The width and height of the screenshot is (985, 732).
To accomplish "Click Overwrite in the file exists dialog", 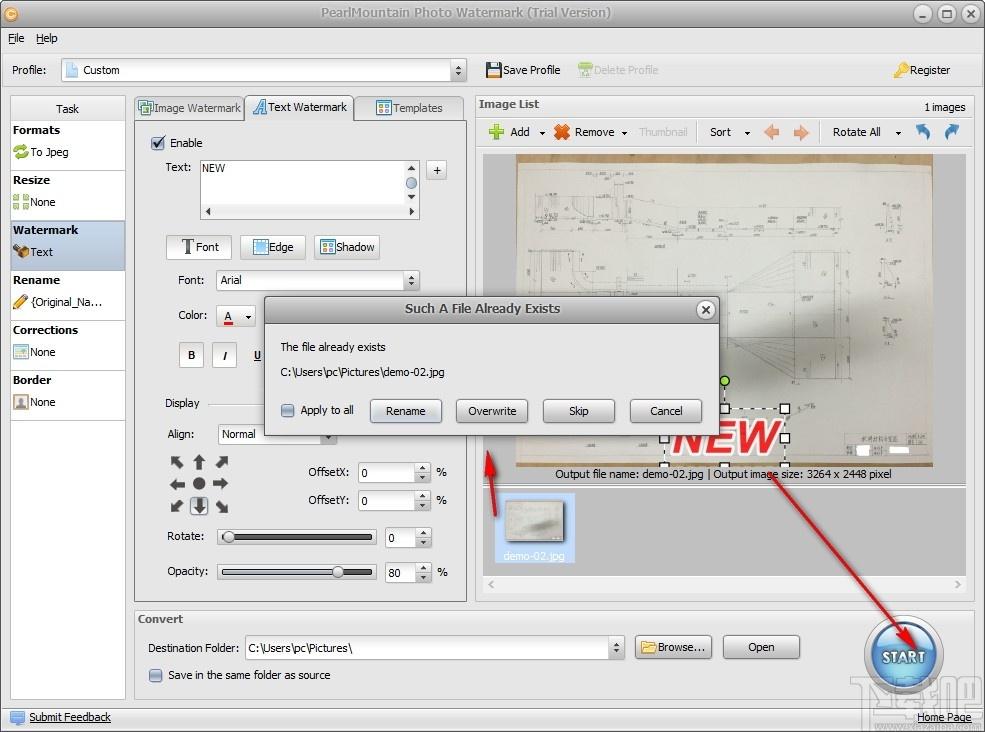I will 492,411.
